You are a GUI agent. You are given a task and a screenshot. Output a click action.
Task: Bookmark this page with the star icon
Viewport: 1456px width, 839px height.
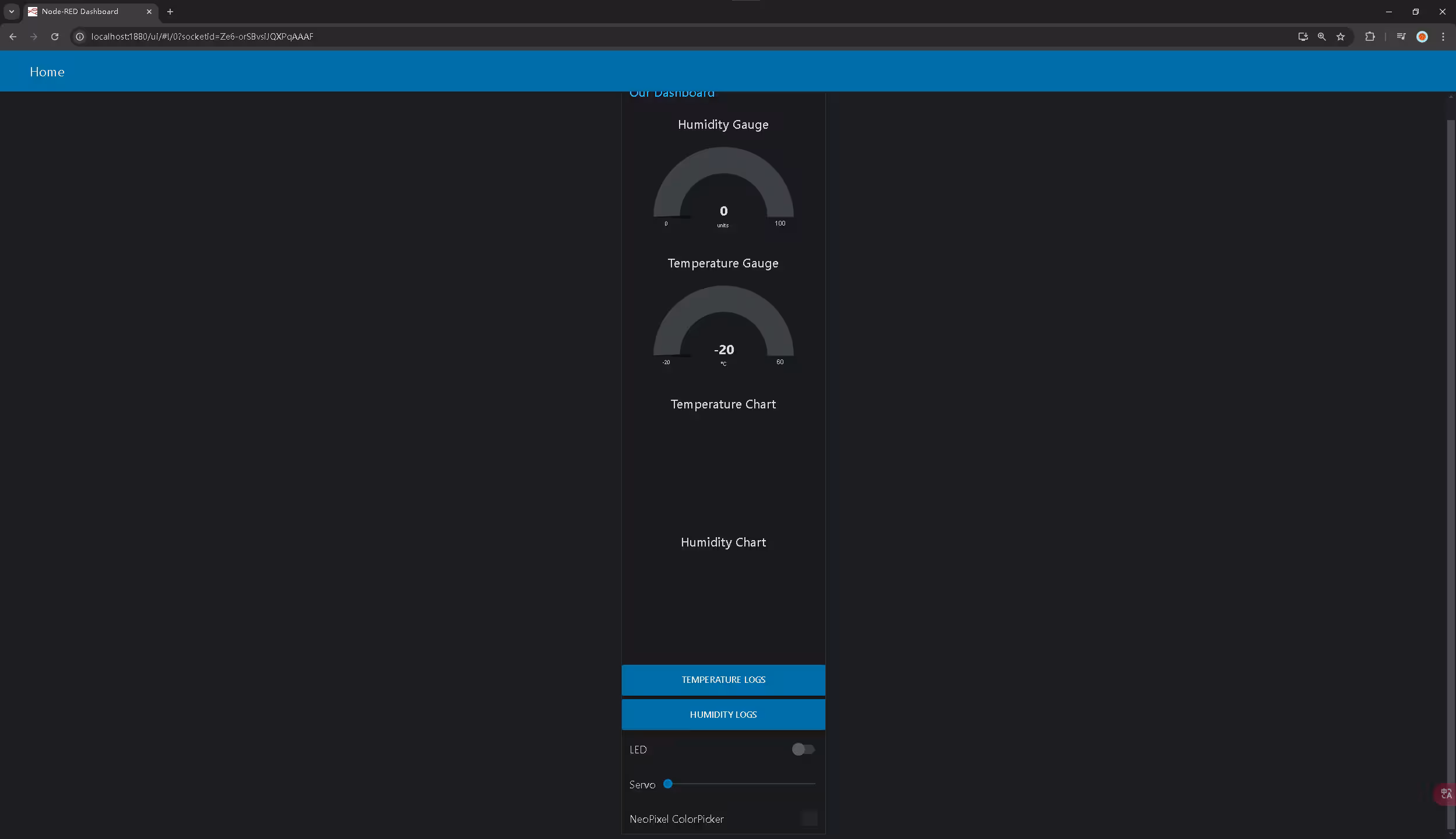click(1341, 37)
